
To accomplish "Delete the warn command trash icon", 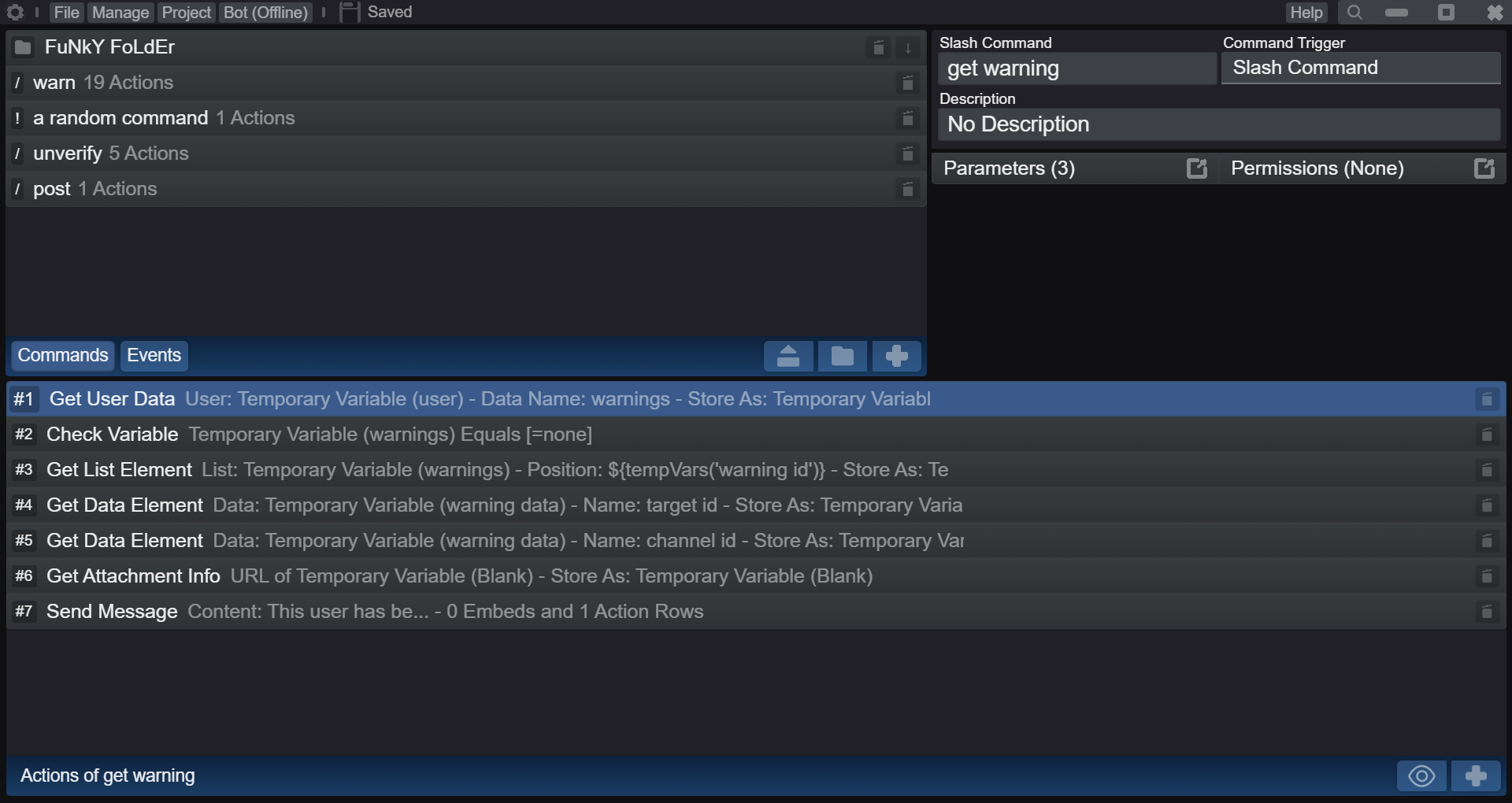I will point(907,83).
